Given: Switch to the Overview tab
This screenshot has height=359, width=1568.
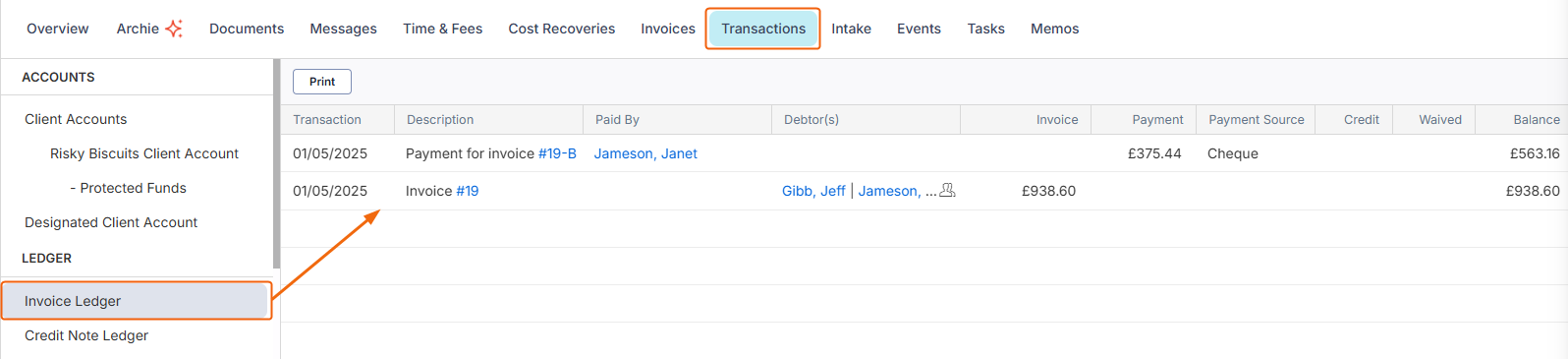Looking at the screenshot, I should click(x=58, y=29).
